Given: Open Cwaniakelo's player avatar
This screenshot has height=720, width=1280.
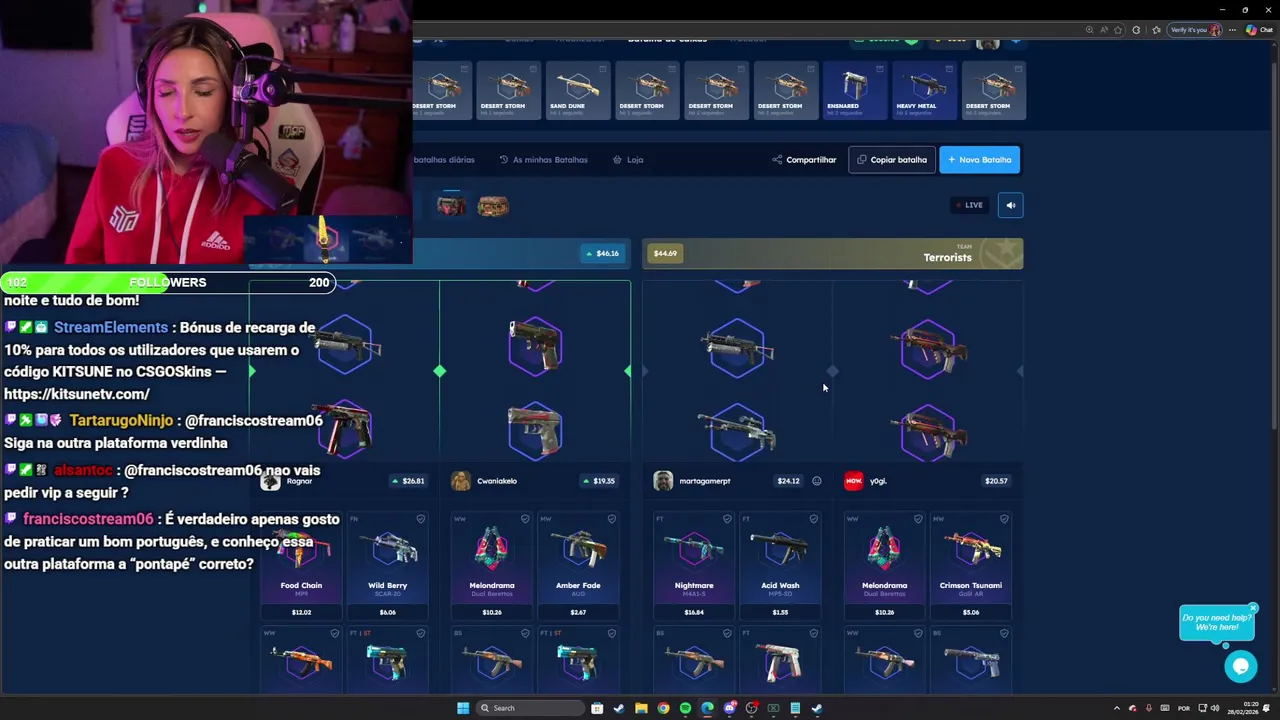Looking at the screenshot, I should [x=461, y=481].
